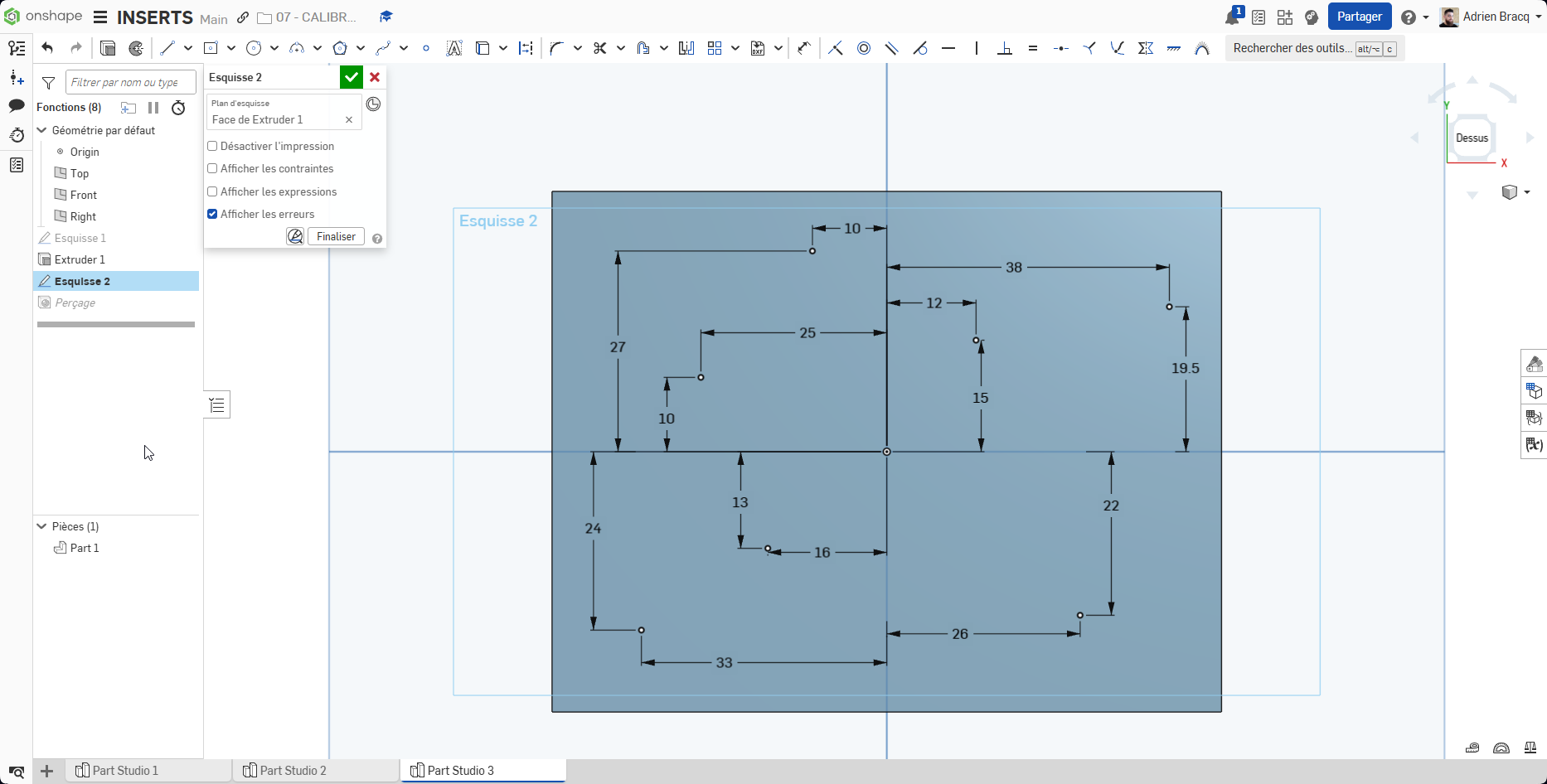The image size is (1547, 784).
Task: Click the feature filter input field
Action: pyautogui.click(x=130, y=82)
